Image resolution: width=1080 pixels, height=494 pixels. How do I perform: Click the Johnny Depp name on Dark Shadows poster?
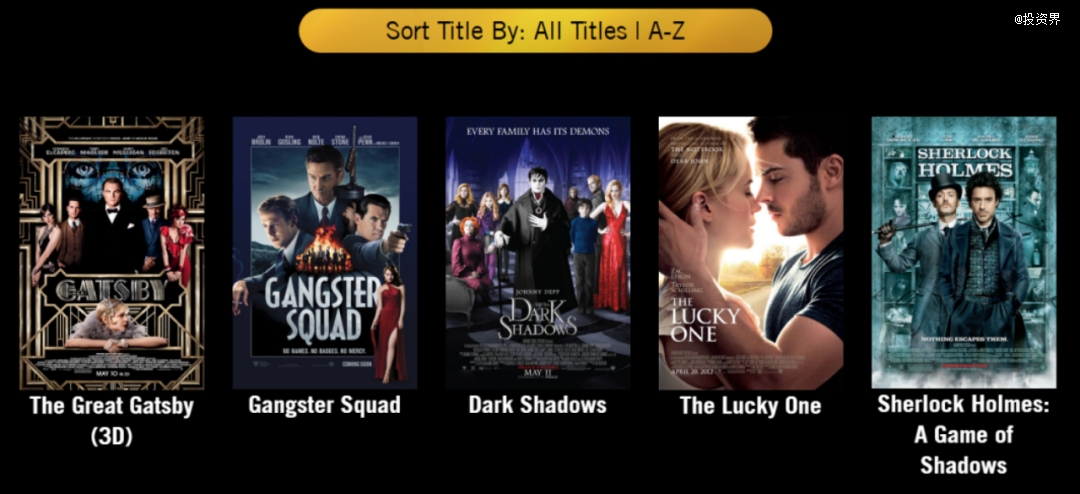[x=538, y=292]
